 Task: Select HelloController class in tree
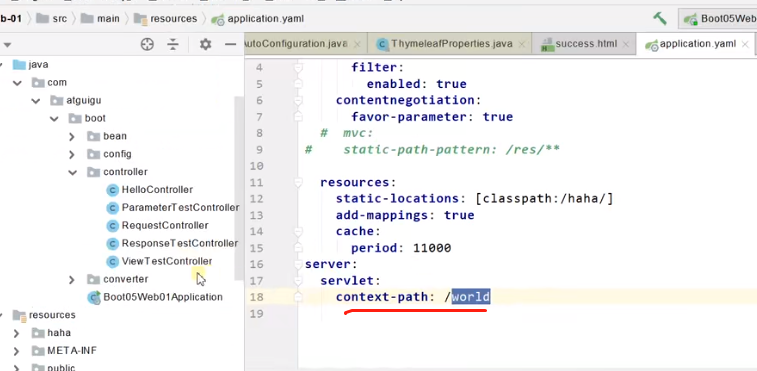pyautogui.click(x=157, y=190)
